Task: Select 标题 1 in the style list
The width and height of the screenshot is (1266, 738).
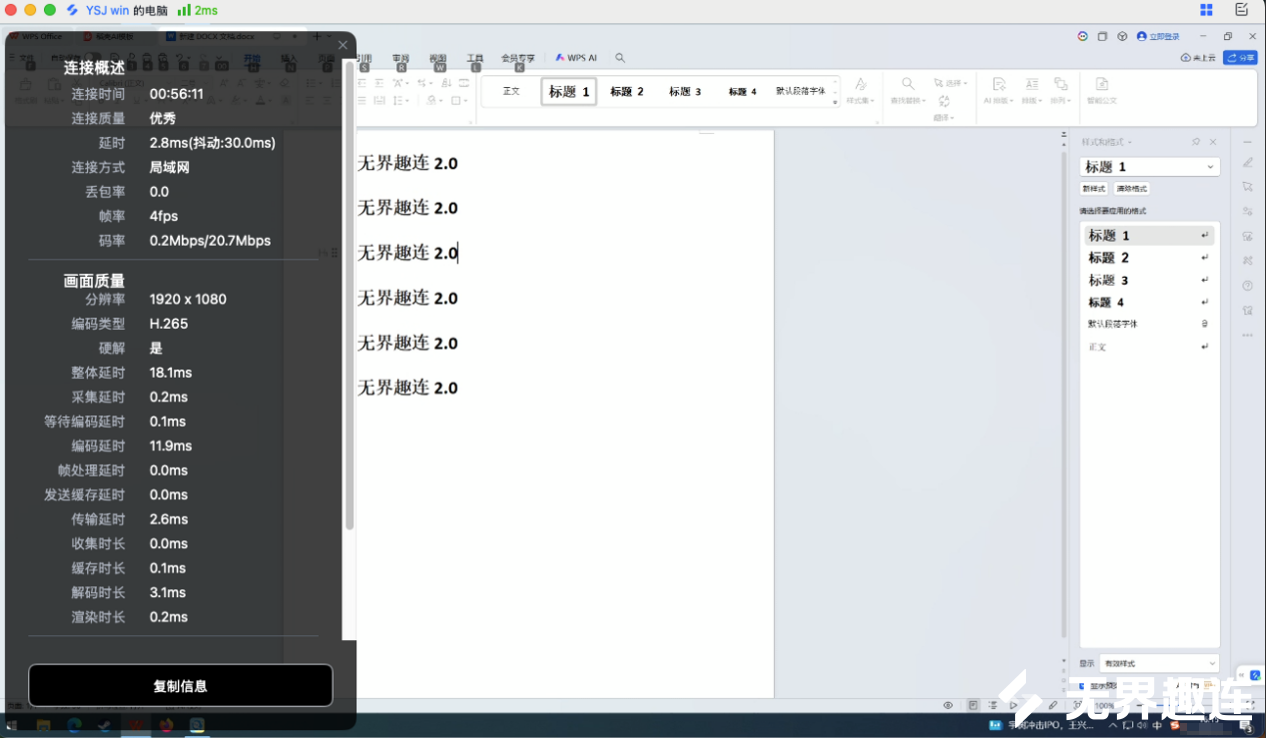Action: [1149, 236]
